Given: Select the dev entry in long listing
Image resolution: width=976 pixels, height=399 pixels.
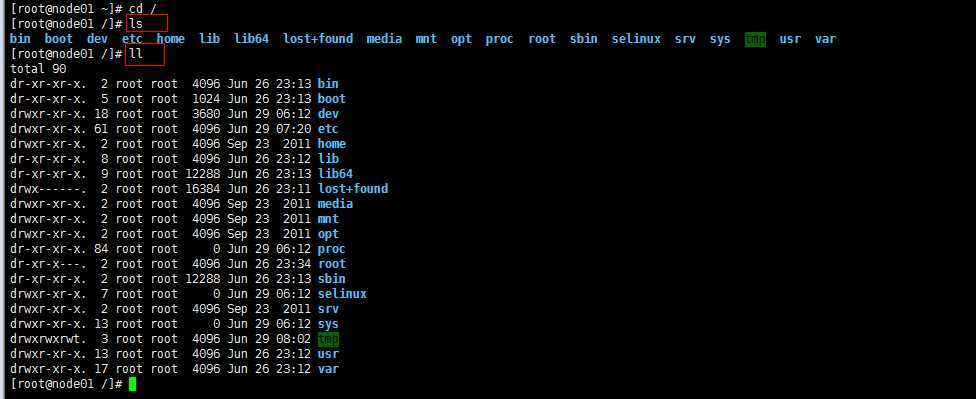Looking at the screenshot, I should click(x=328, y=113).
